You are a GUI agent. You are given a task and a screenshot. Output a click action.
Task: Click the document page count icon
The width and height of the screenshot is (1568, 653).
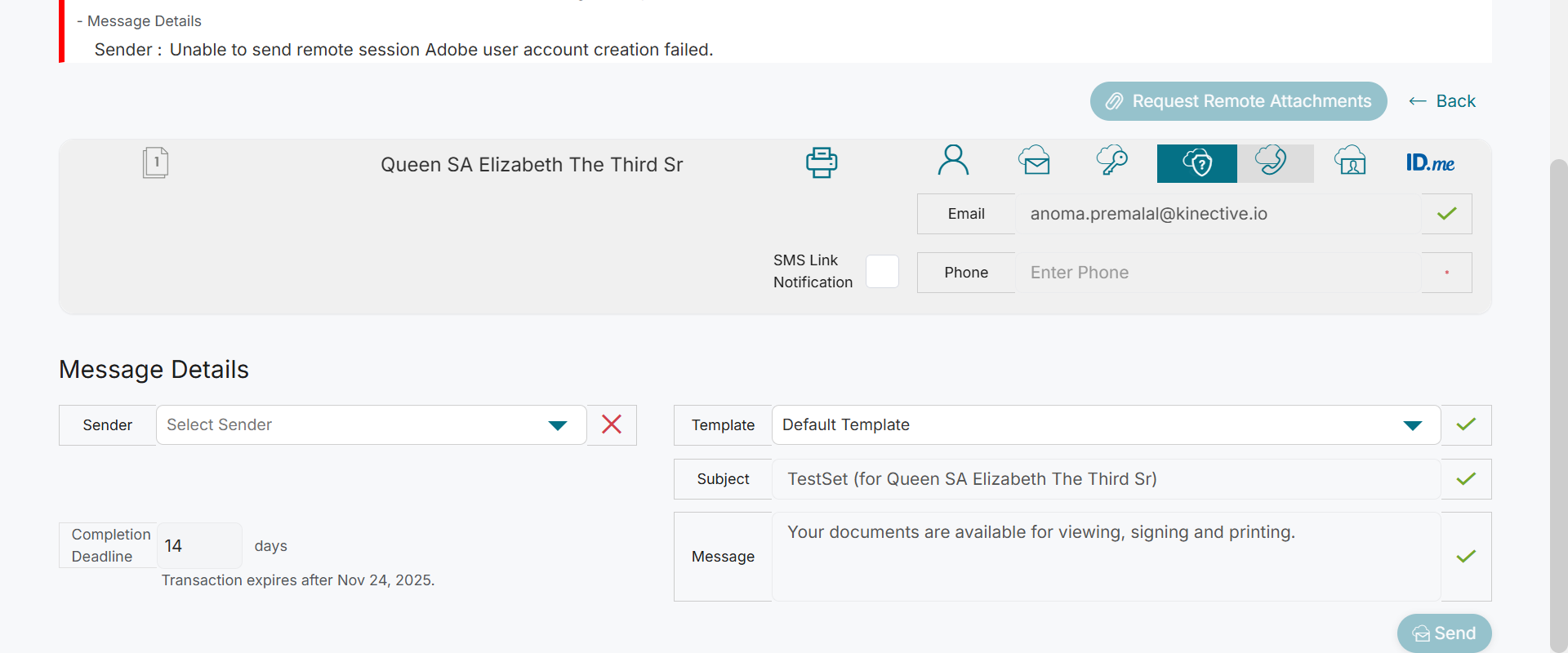[x=155, y=162]
